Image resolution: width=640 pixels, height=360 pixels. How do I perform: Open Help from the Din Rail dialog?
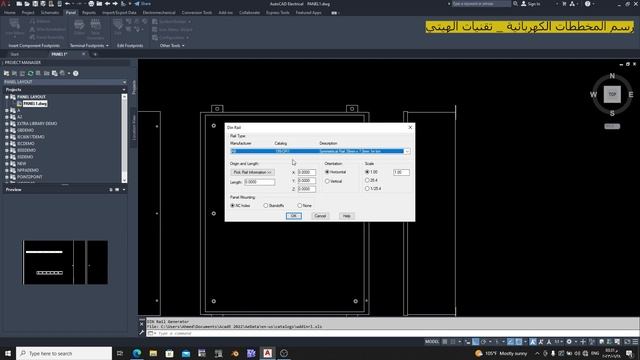point(347,216)
